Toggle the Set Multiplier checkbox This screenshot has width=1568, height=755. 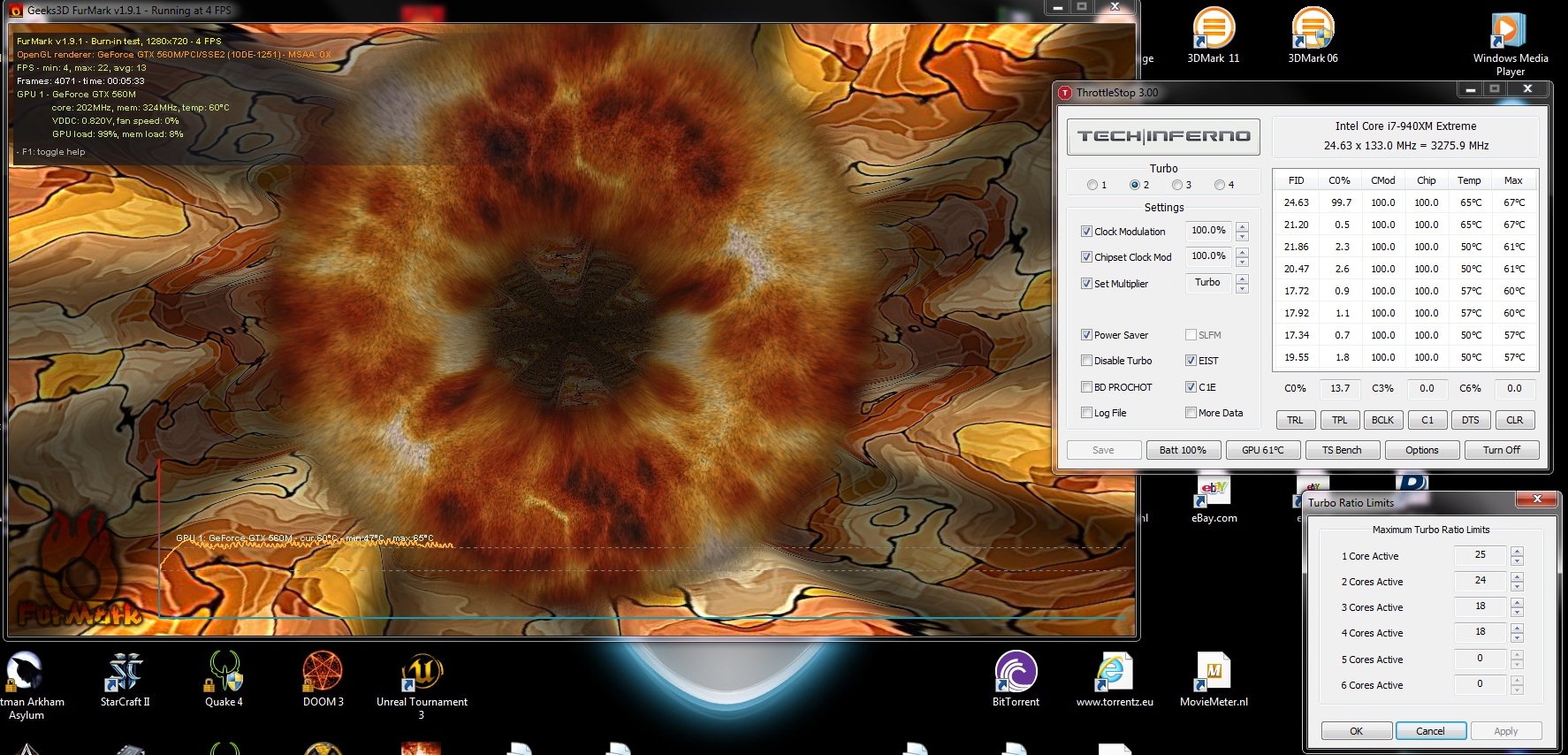[x=1086, y=284]
